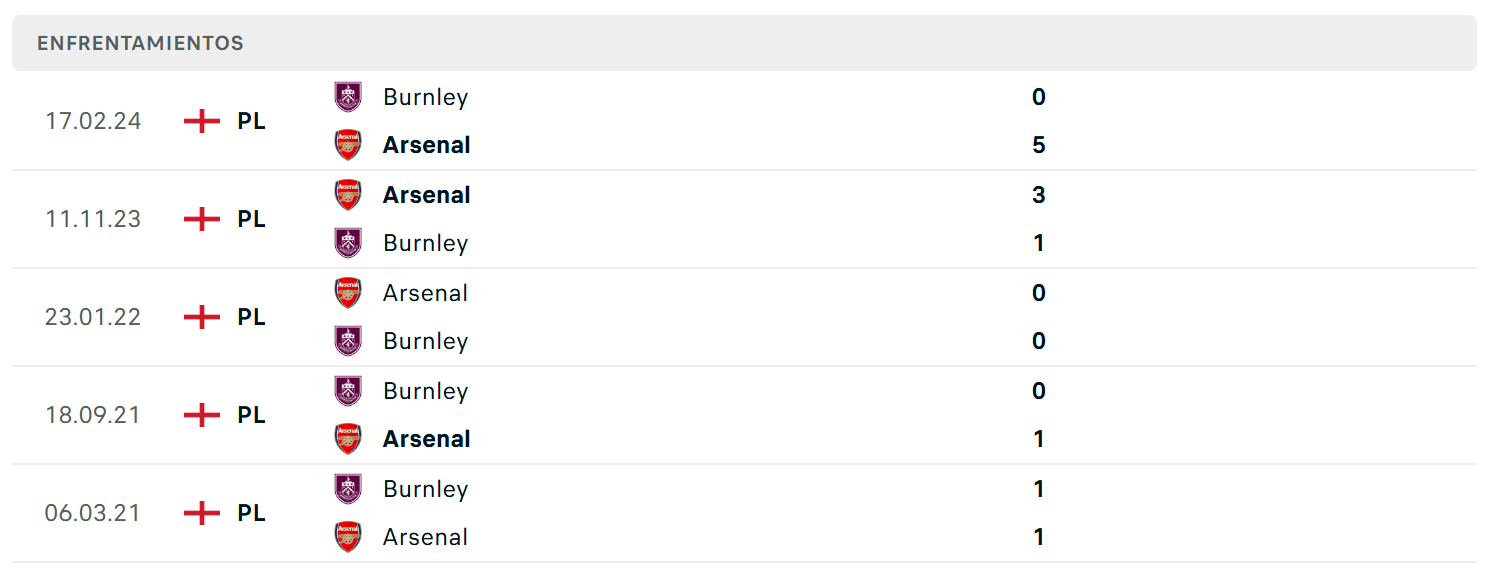This screenshot has width=1489, height=577.
Task: Click Burnley crest in 18.09.21 match
Action: click(x=348, y=391)
